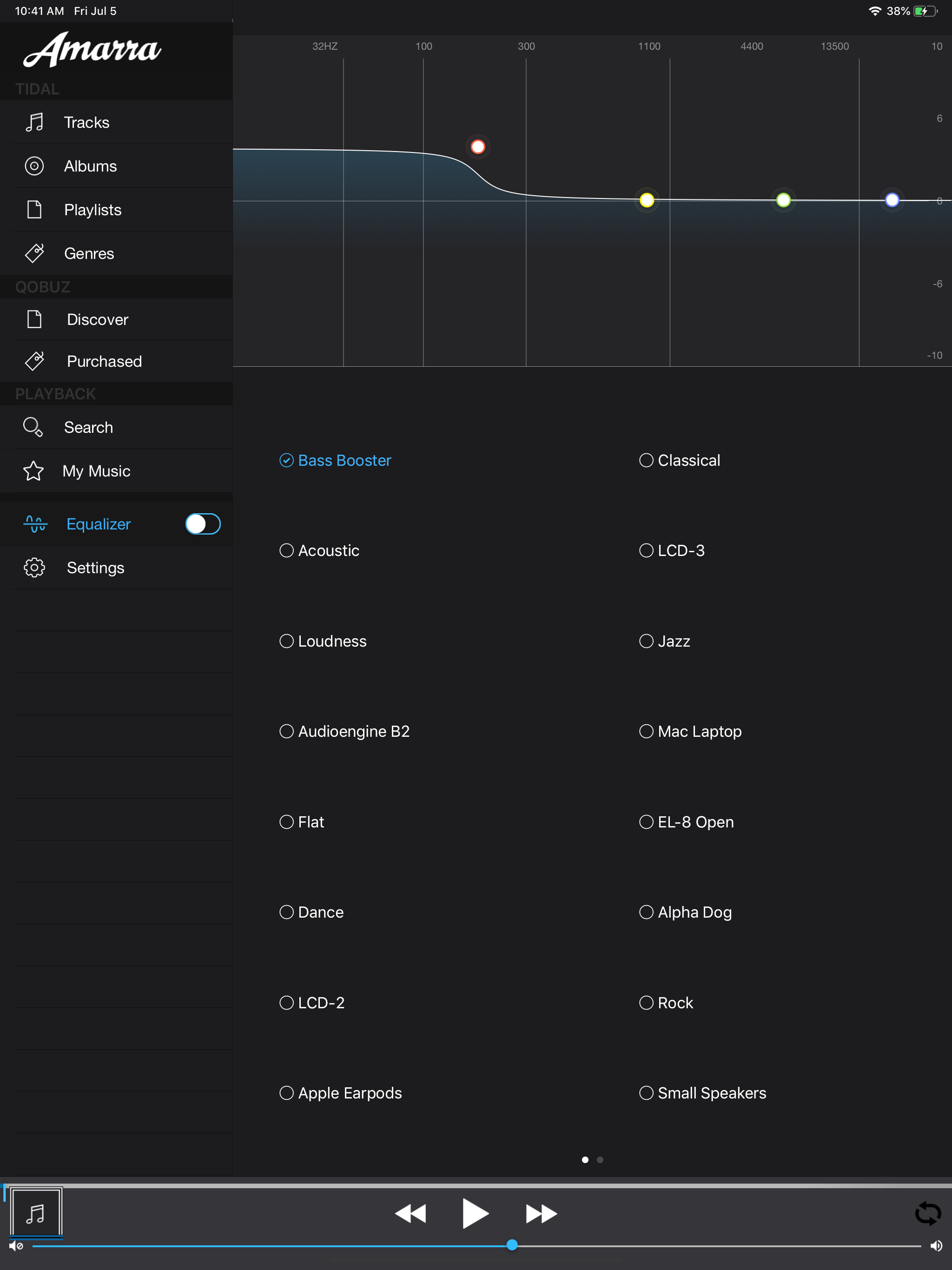Select the Classical preset radio button
The image size is (952, 1270).
646,461
